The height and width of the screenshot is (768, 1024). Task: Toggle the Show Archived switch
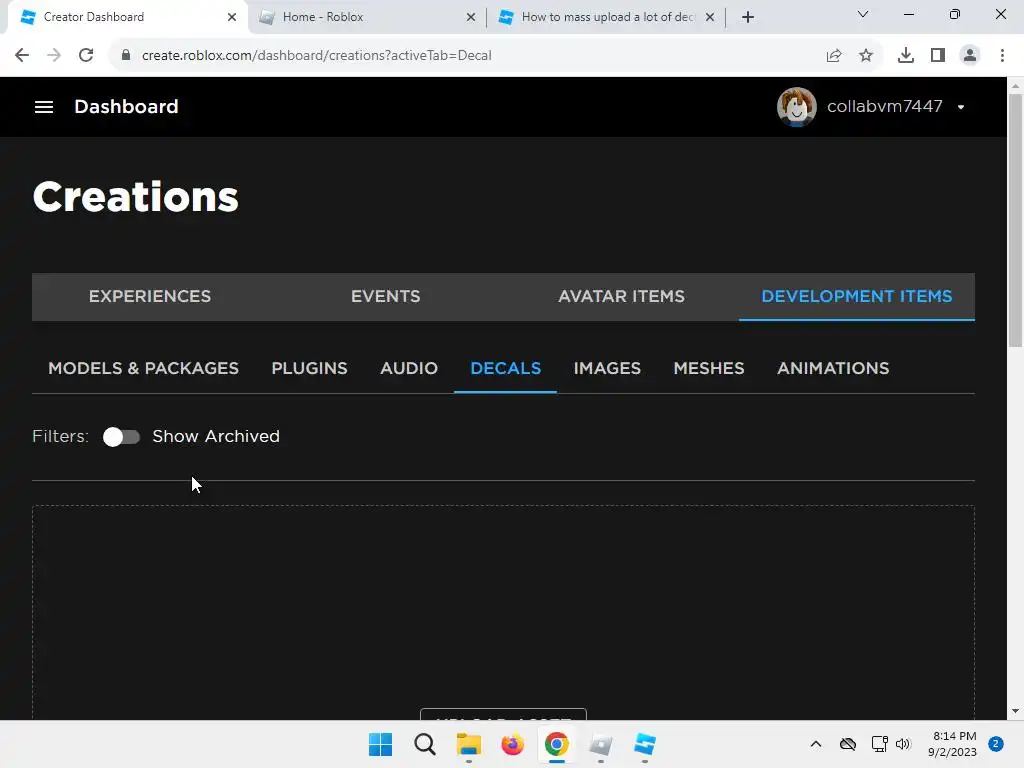pos(121,437)
